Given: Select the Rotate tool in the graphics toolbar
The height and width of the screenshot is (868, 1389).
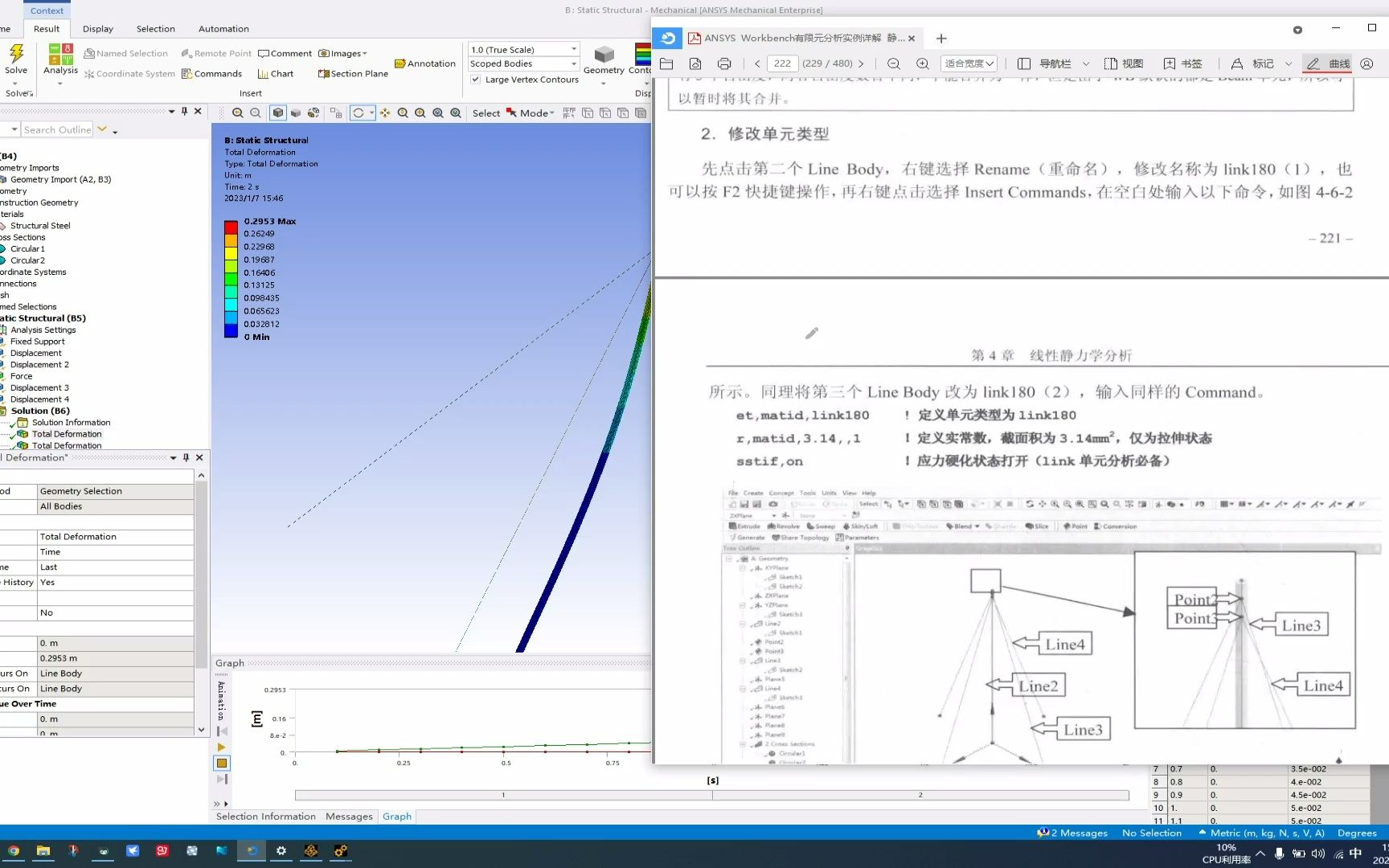Looking at the screenshot, I should (359, 113).
